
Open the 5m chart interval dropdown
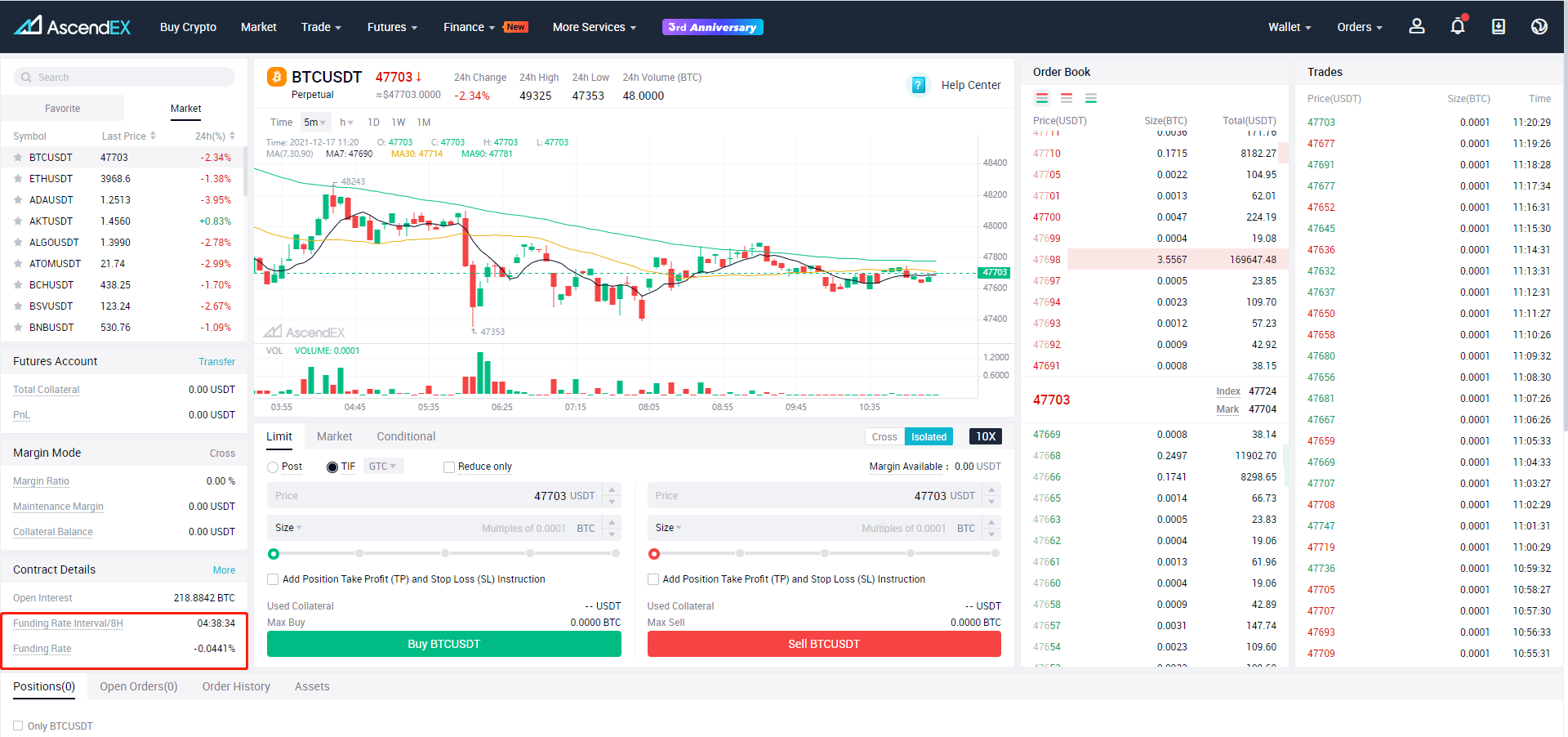pyautogui.click(x=314, y=123)
